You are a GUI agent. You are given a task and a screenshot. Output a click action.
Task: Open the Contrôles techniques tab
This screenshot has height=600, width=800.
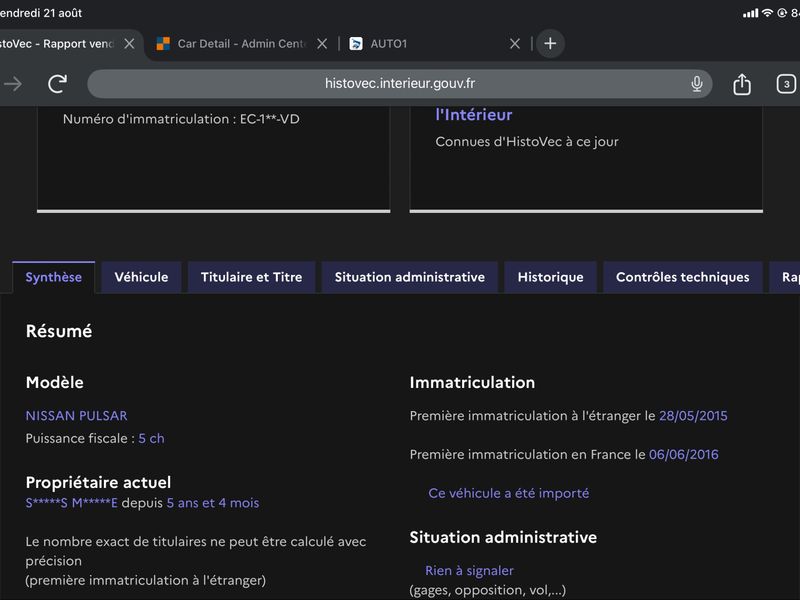pyautogui.click(x=683, y=277)
